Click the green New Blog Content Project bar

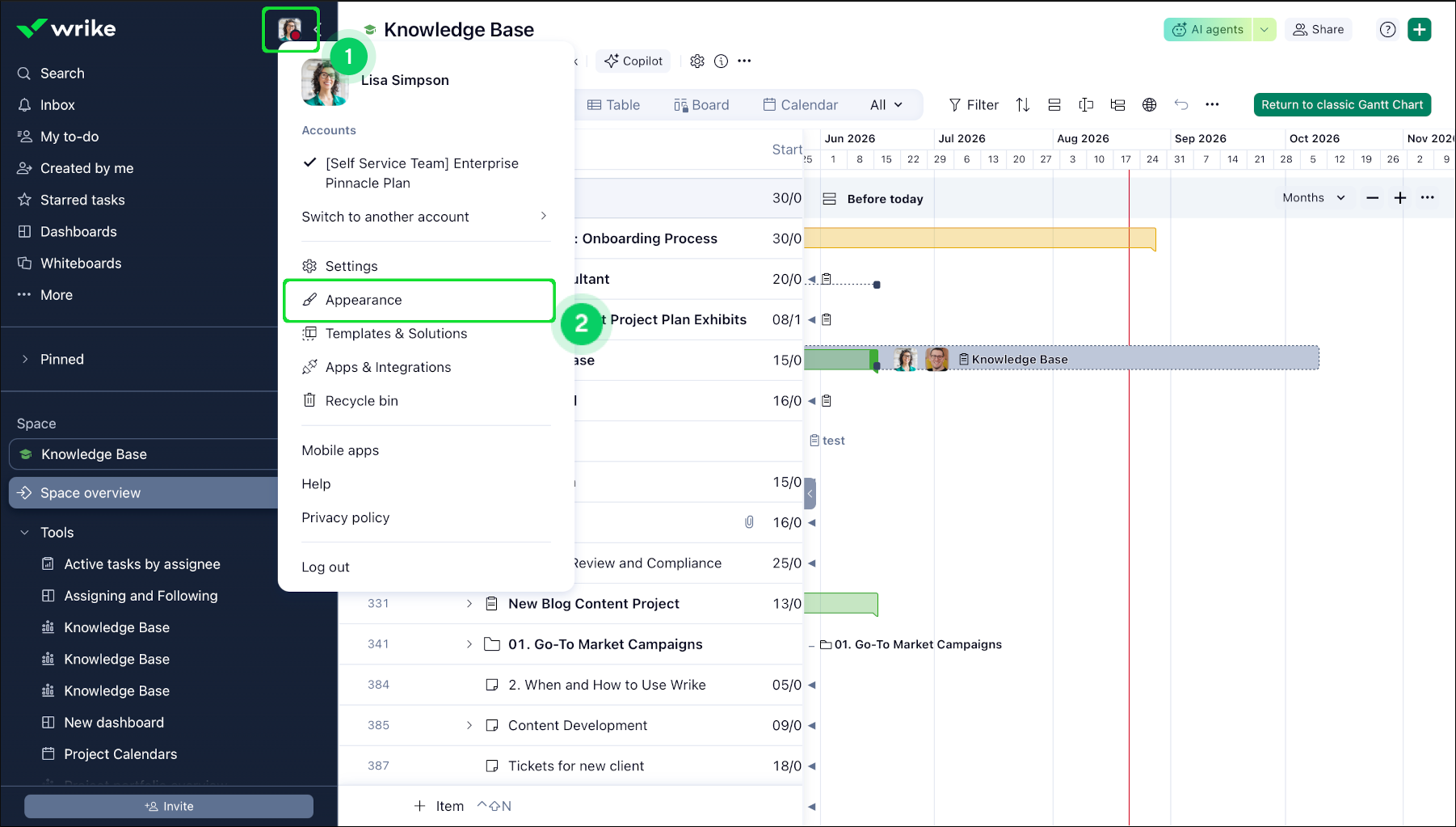click(840, 604)
